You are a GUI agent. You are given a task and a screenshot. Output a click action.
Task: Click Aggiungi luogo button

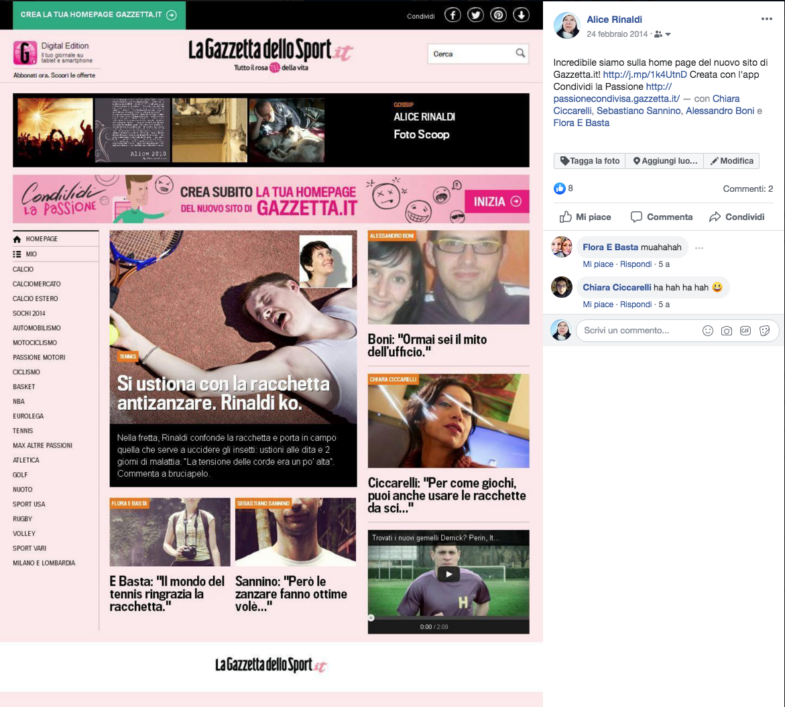click(x=665, y=161)
